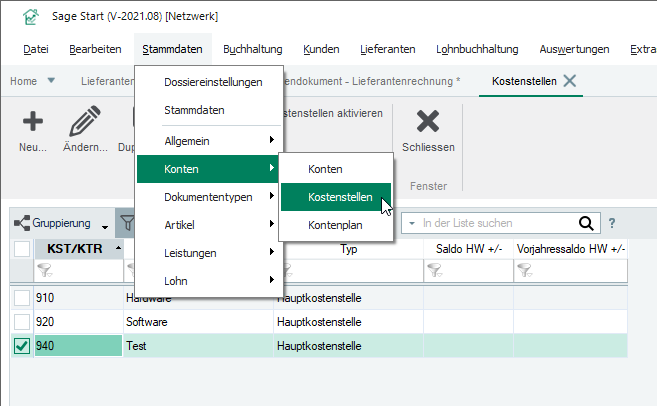Click the filter funnel under Vorjahressaldo HW column
Viewport: 657px width, 406px height.
524,270
